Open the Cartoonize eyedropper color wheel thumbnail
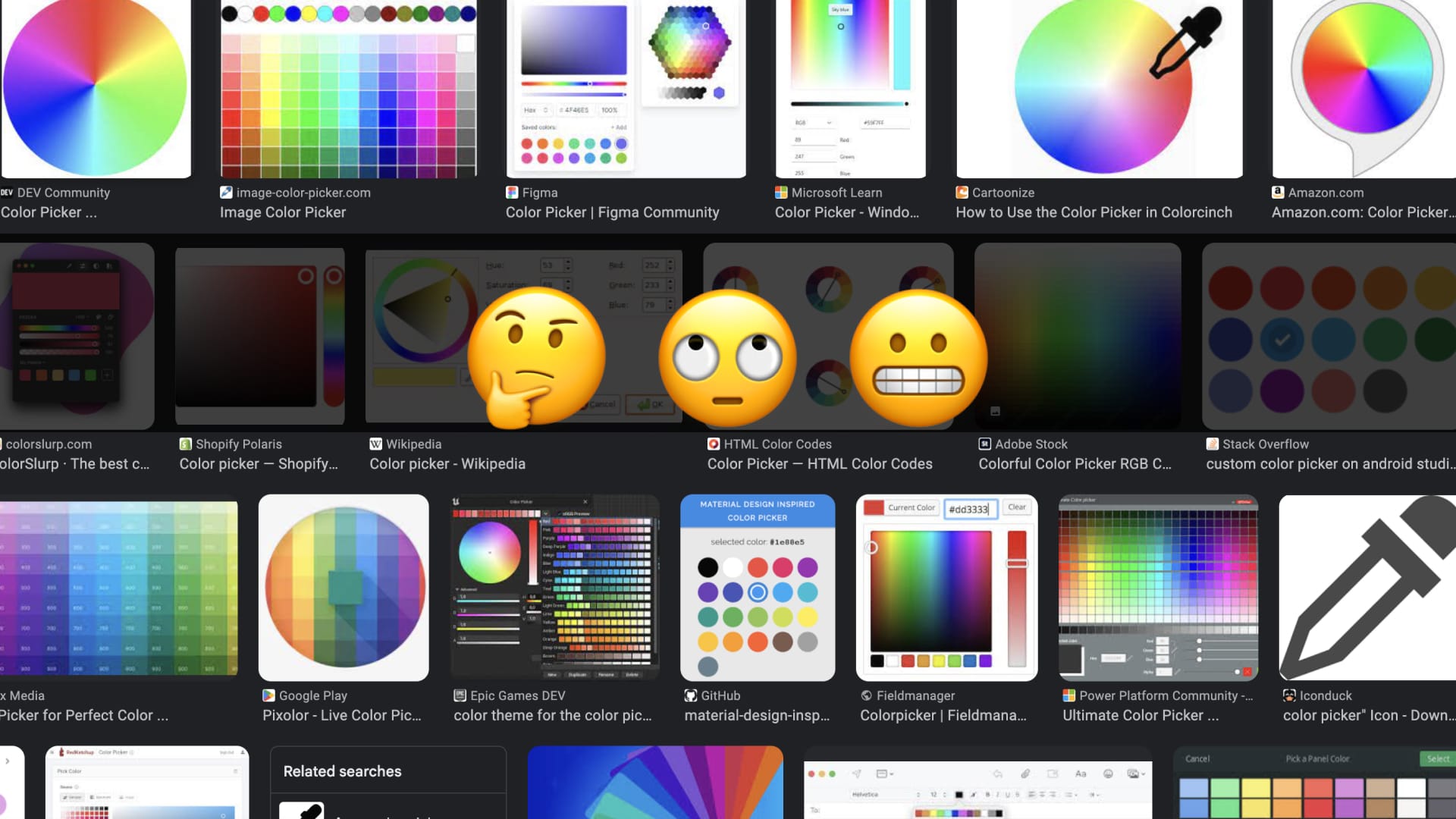The image size is (1456, 819). pos(1100,89)
